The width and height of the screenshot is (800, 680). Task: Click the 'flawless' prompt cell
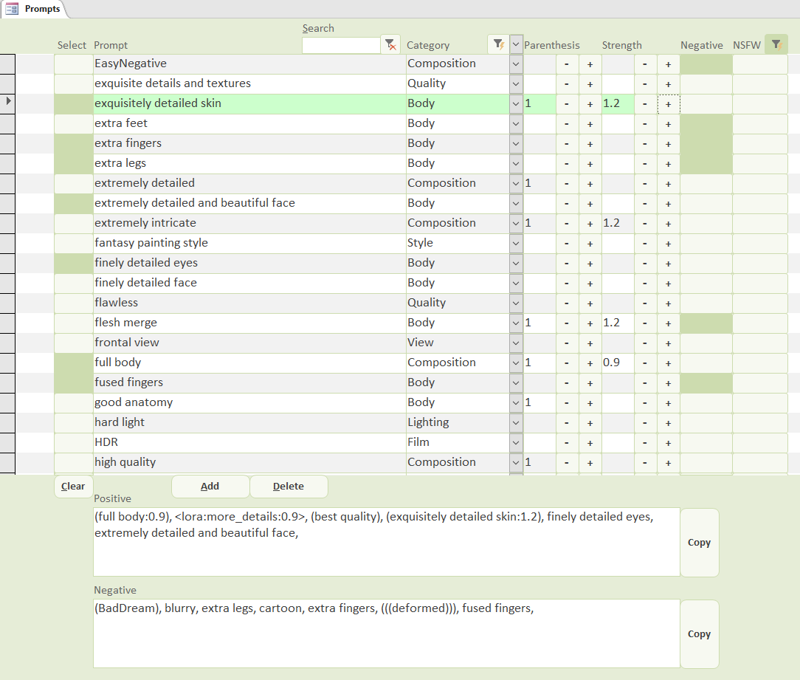(x=250, y=303)
